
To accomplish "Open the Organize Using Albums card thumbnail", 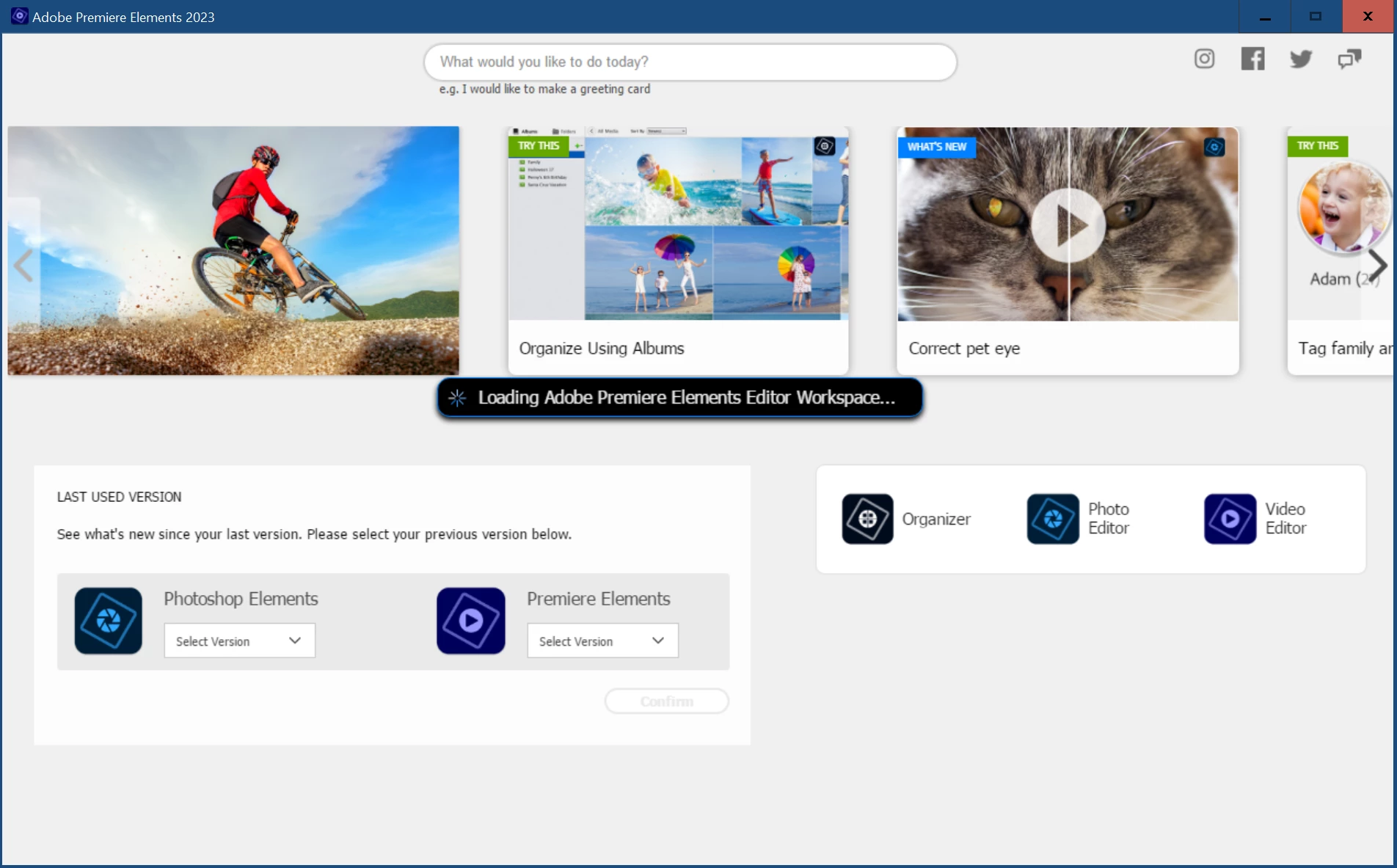I will 678,223.
